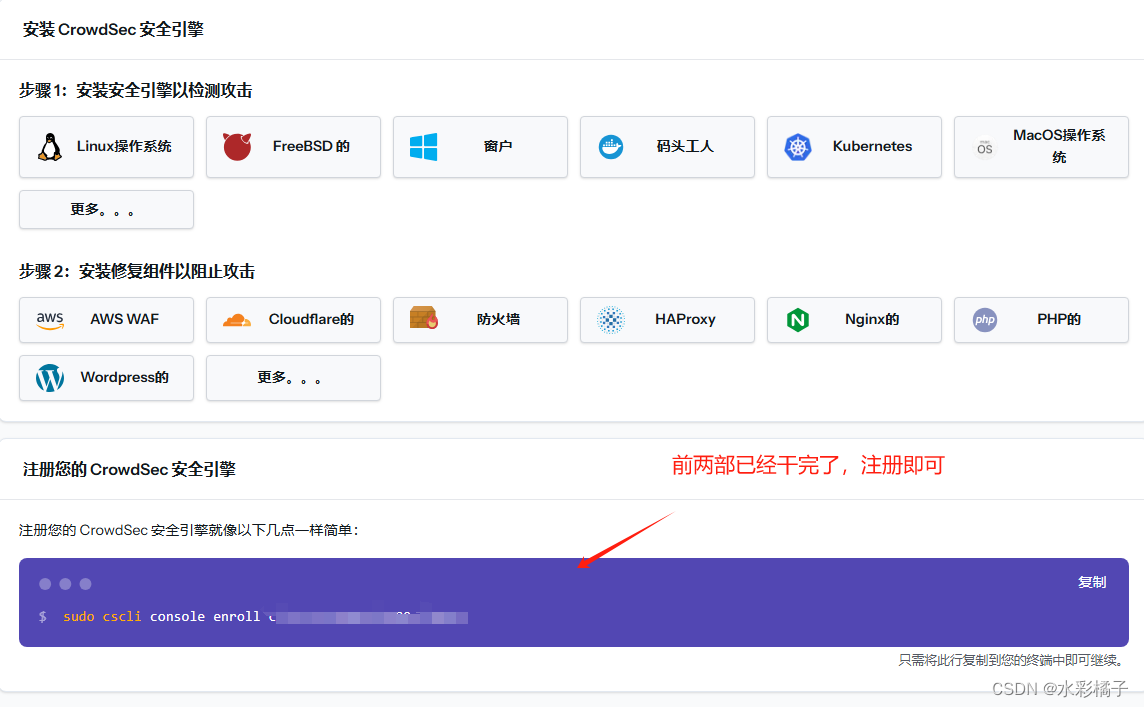Select AWS WAF remediation component

107,320
